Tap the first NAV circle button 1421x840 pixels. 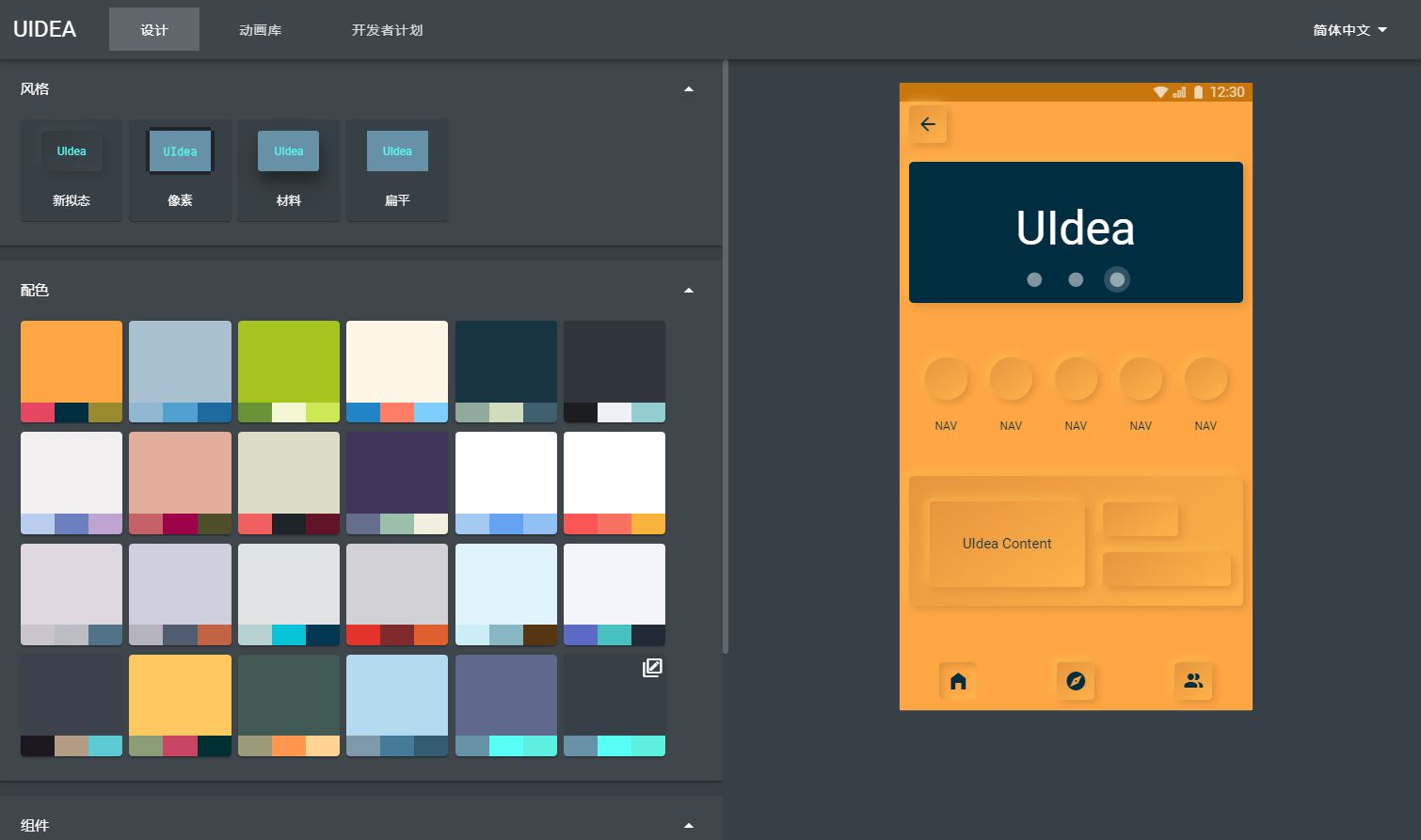[946, 379]
